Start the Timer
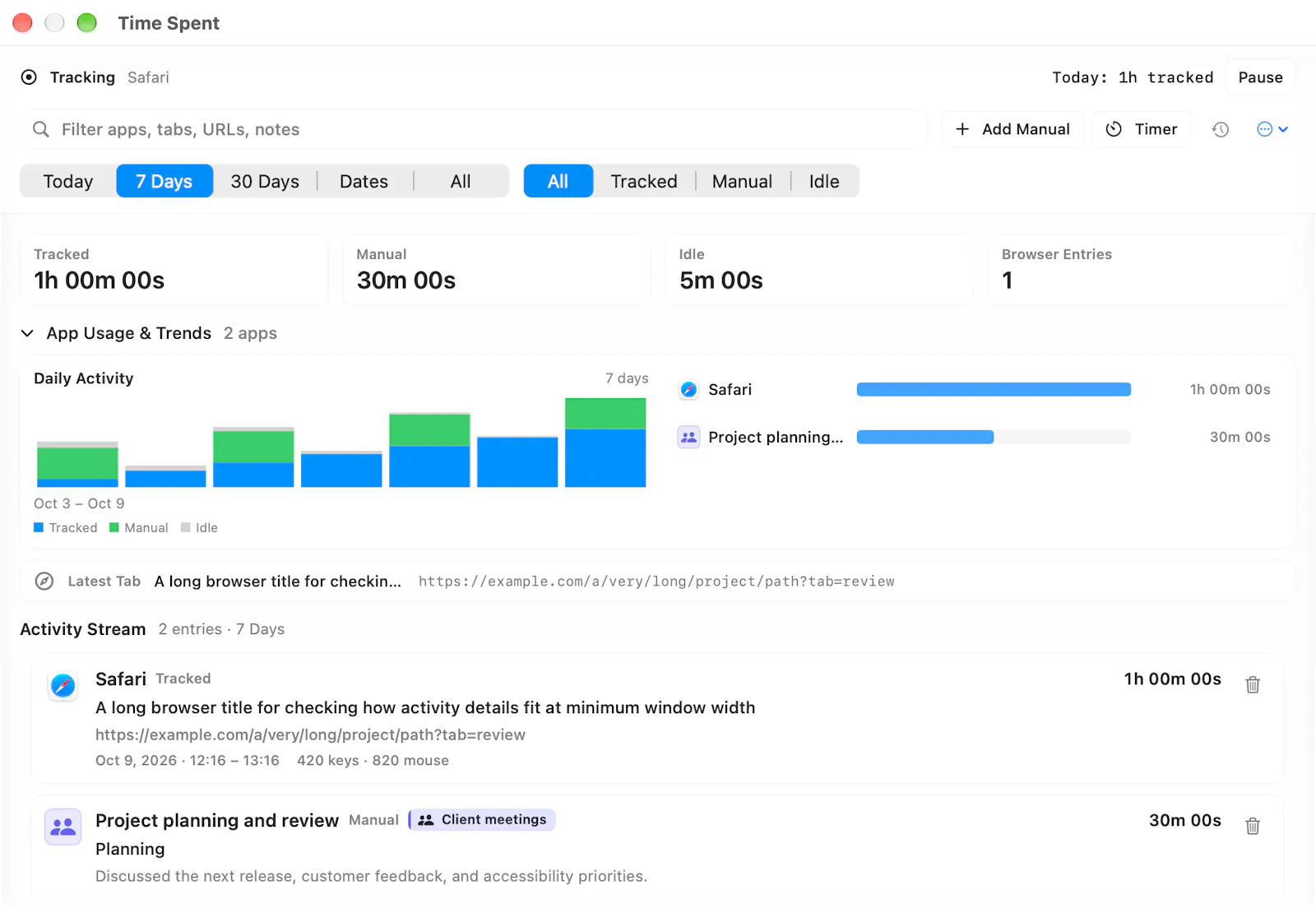This screenshot has height=913, width=1316. [x=1142, y=129]
